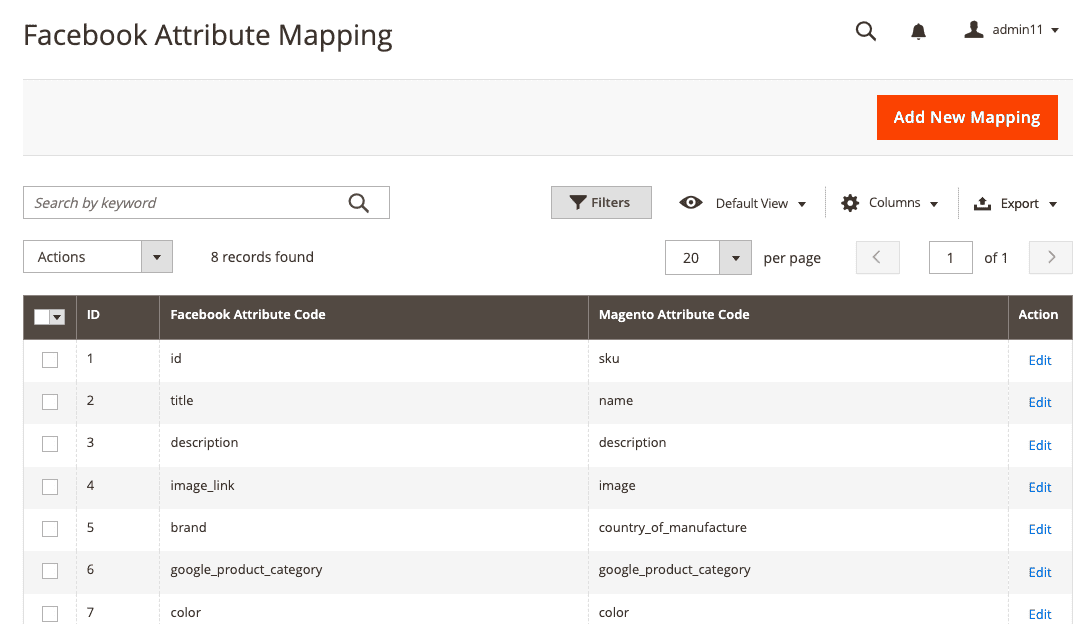Select the checkbox for the title row
Viewport: 1084px width, 624px height.
[x=50, y=402]
